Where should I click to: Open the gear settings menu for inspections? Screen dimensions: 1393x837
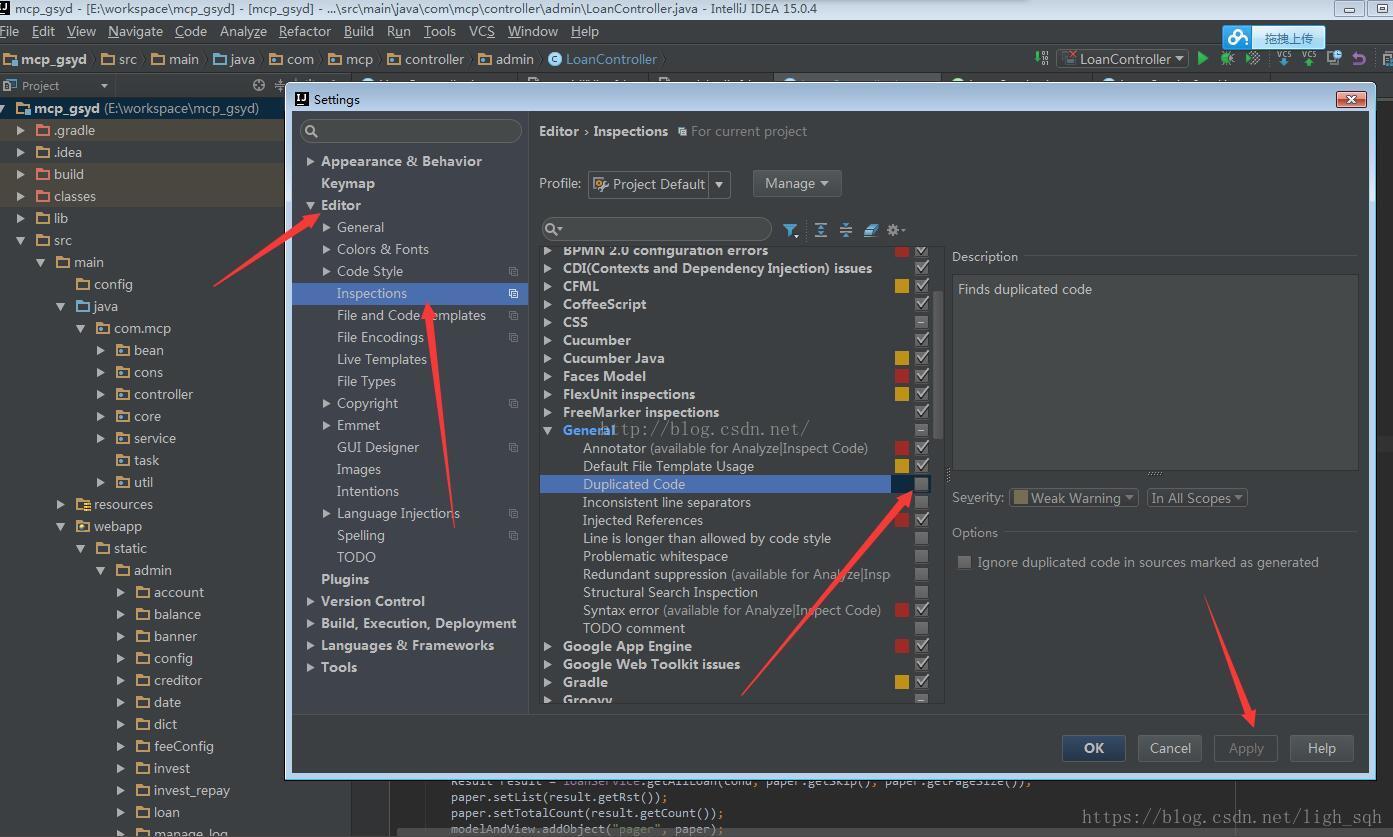896,230
